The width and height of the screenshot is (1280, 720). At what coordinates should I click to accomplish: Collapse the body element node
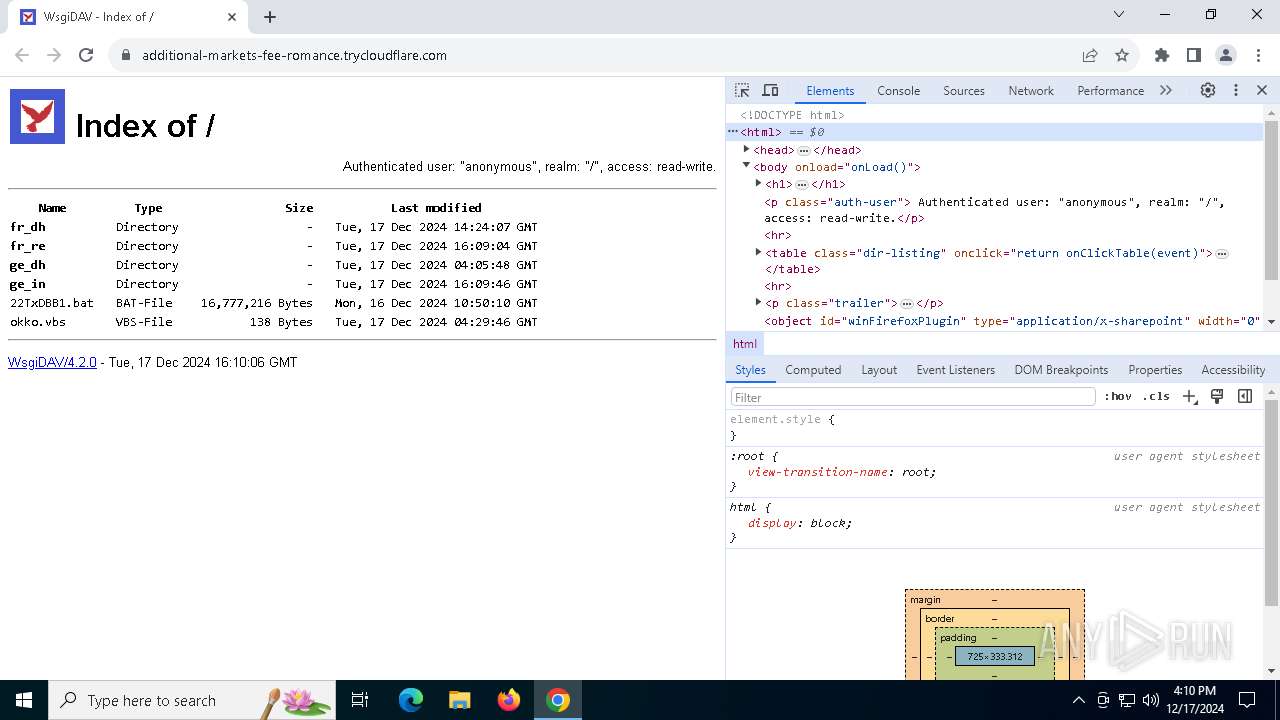pyautogui.click(x=746, y=166)
